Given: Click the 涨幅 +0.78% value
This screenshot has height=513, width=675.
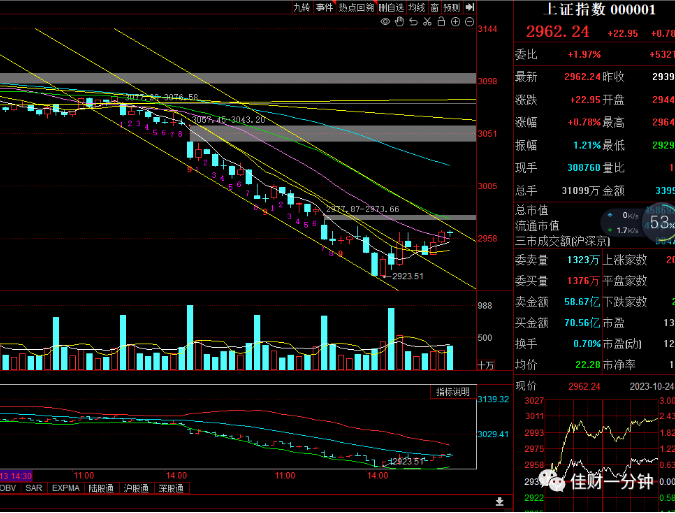Looking at the screenshot, I should pyautogui.click(x=584, y=122).
